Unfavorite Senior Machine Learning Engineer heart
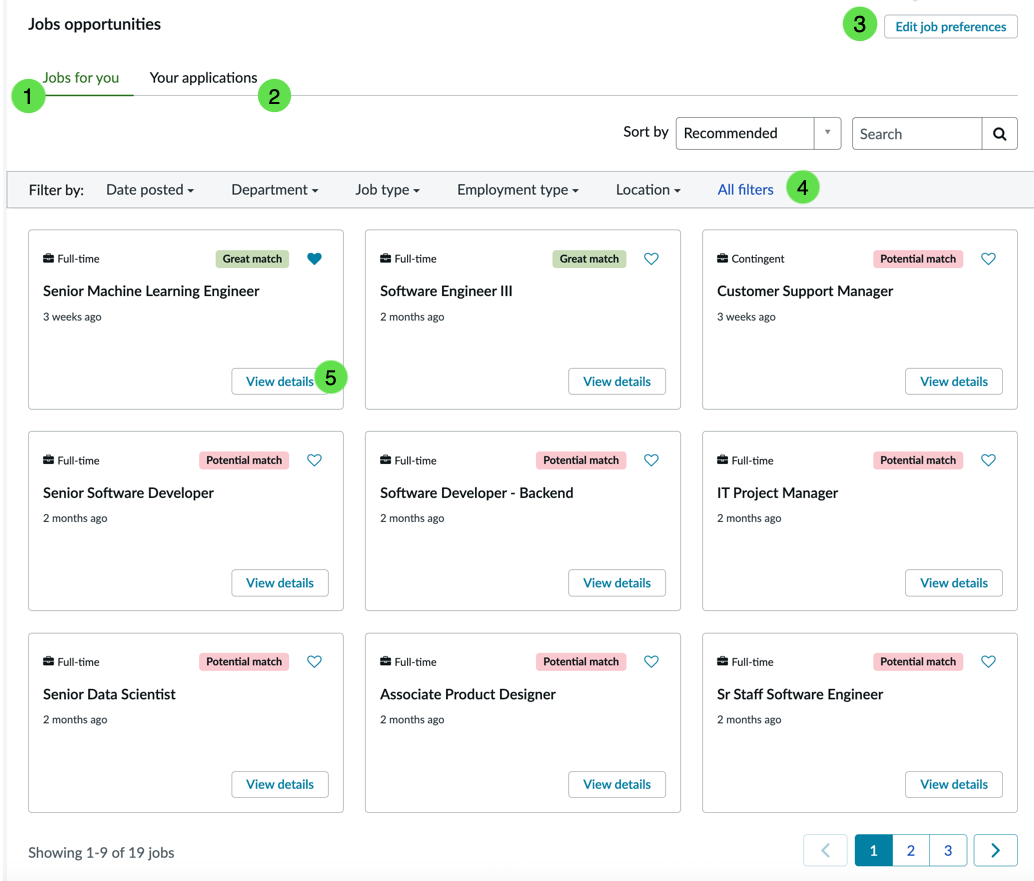This screenshot has width=1034, height=881. coord(315,258)
